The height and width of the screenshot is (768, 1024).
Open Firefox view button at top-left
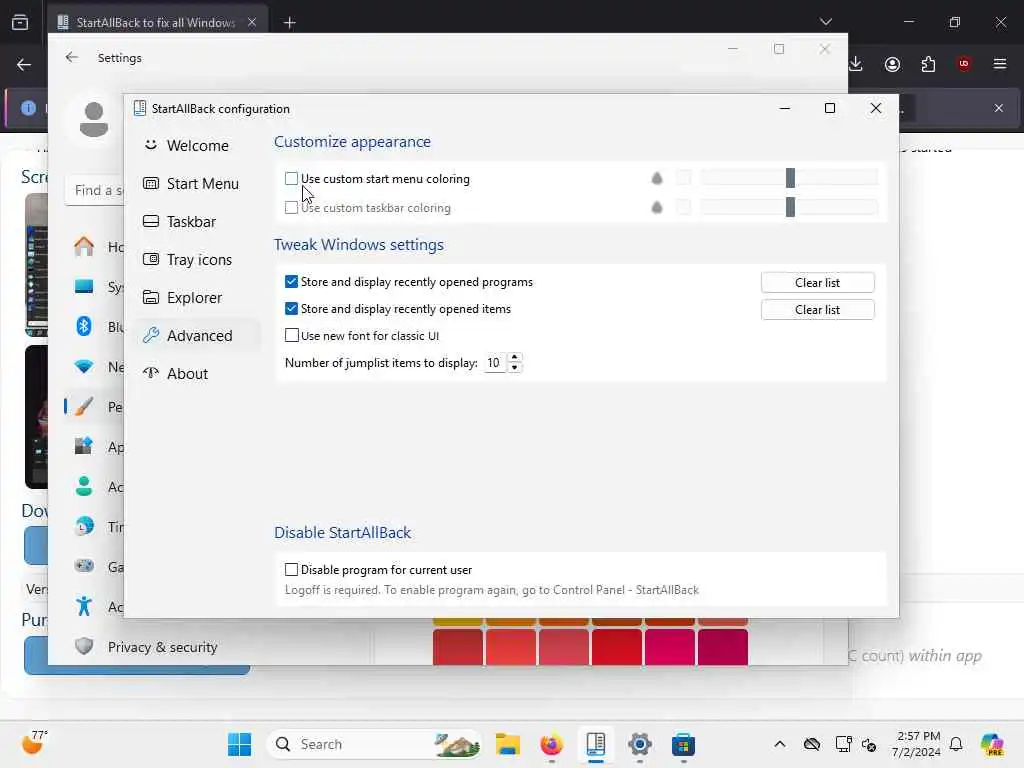tap(20, 23)
